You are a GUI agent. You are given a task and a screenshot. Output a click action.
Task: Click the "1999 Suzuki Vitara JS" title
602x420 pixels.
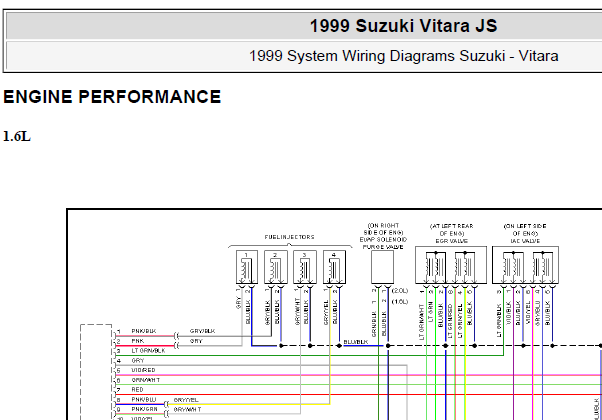(403, 26)
